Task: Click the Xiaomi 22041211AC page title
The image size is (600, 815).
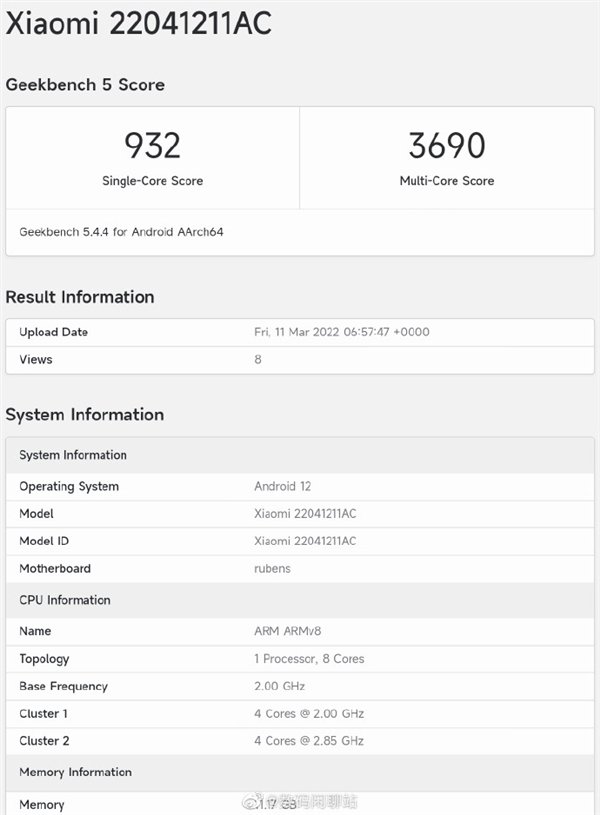Action: (x=138, y=24)
